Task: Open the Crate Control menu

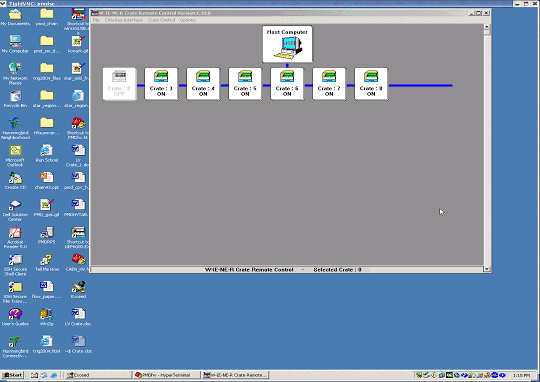Action: tap(162, 20)
